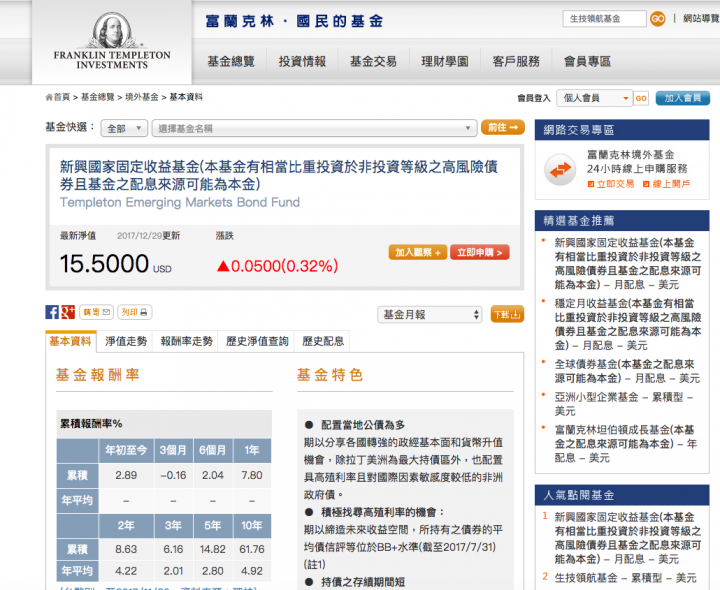
Task: Select the 基本資料 tab
Action: point(71,341)
